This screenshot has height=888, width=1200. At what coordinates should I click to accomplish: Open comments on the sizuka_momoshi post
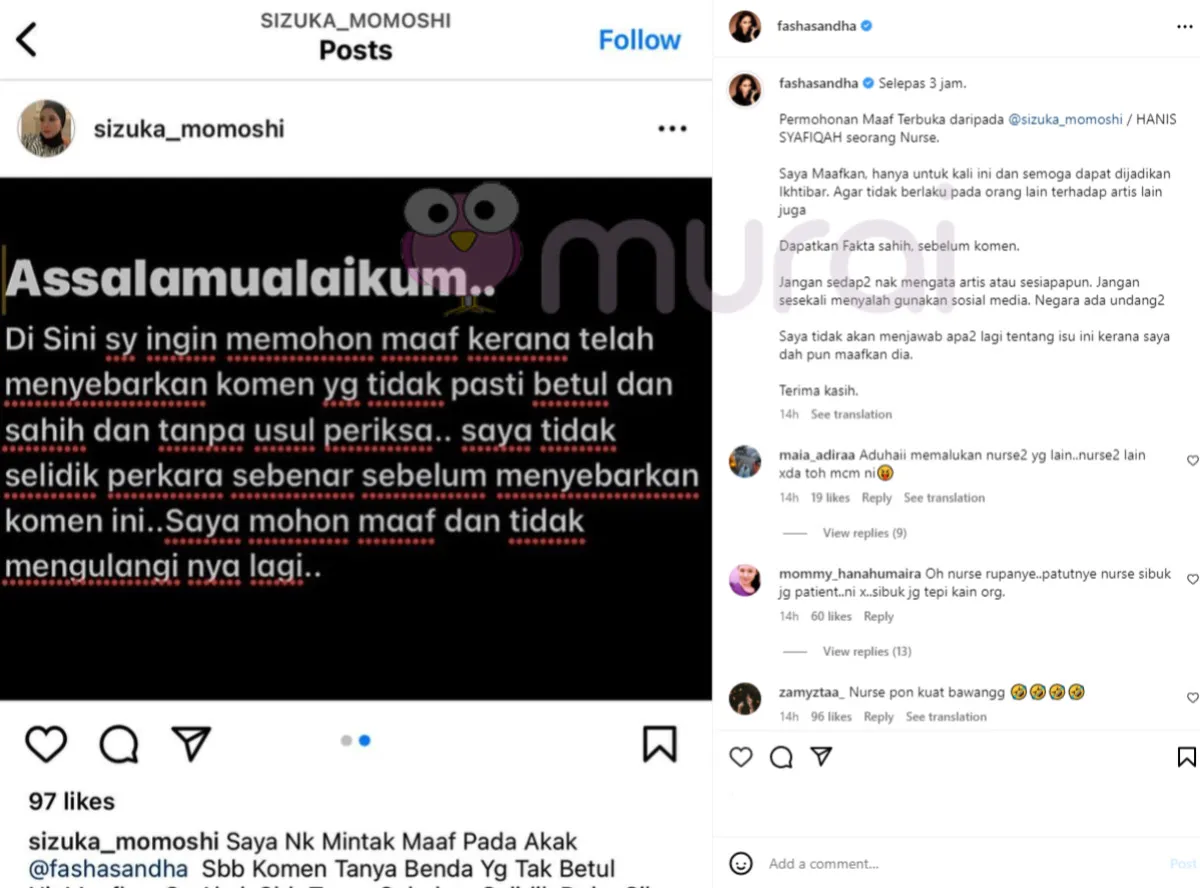click(119, 744)
